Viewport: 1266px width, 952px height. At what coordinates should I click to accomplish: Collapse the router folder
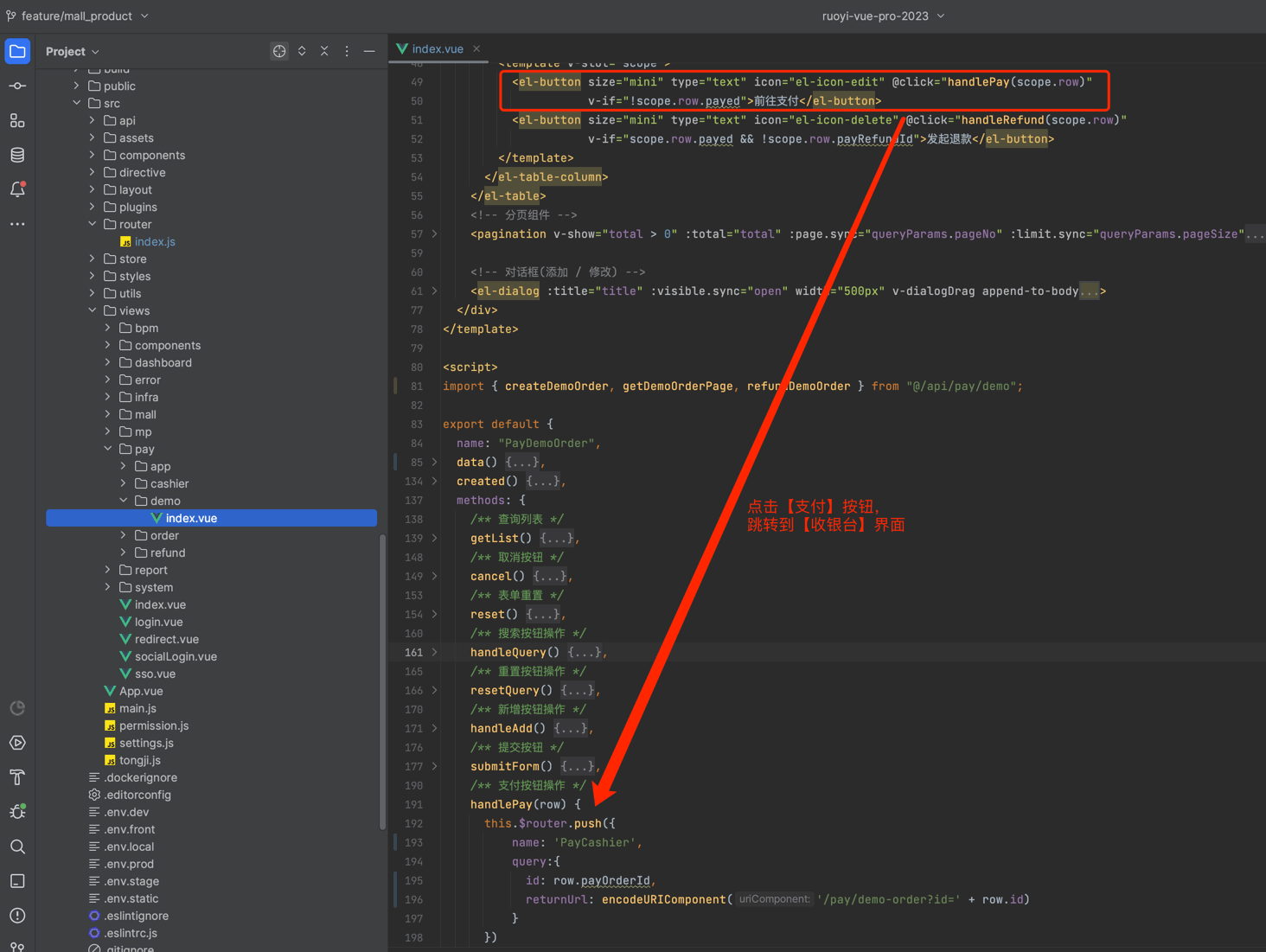93,224
